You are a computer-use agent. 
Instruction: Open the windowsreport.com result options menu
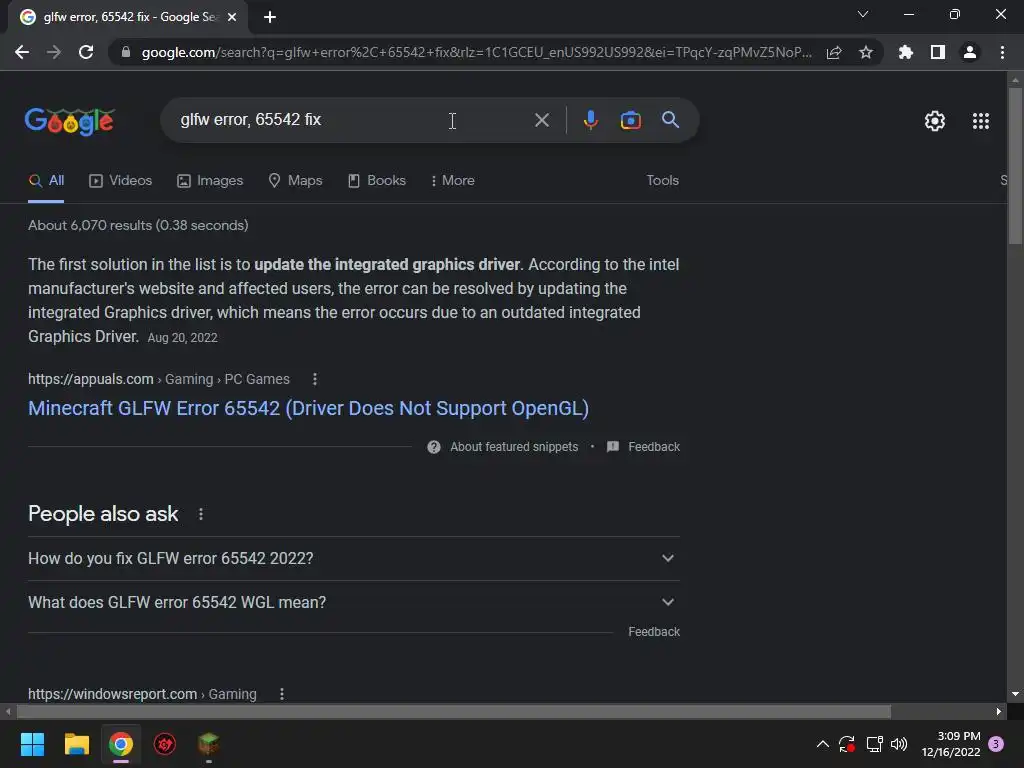pyautogui.click(x=281, y=694)
